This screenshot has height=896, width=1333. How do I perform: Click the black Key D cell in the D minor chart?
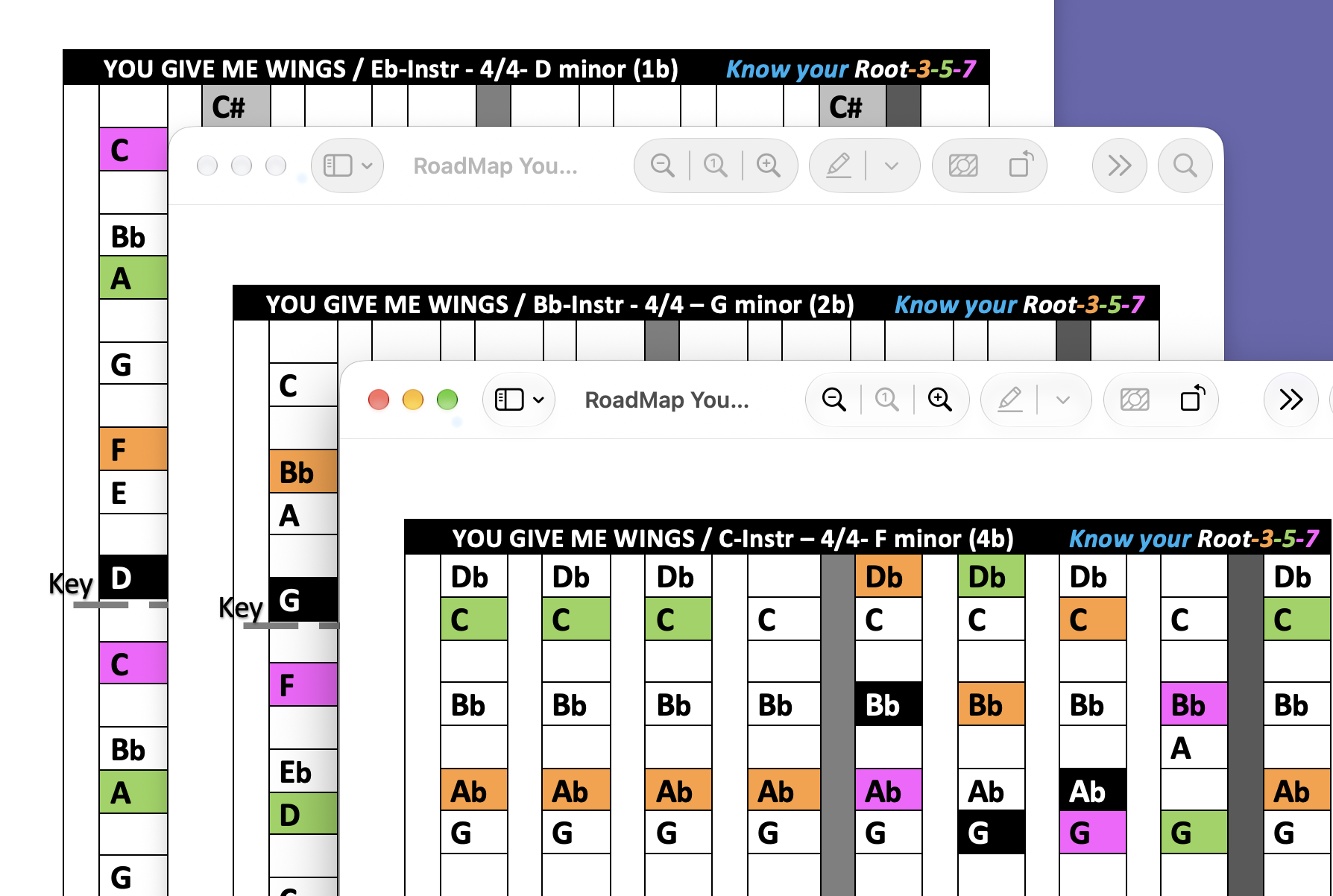133,578
